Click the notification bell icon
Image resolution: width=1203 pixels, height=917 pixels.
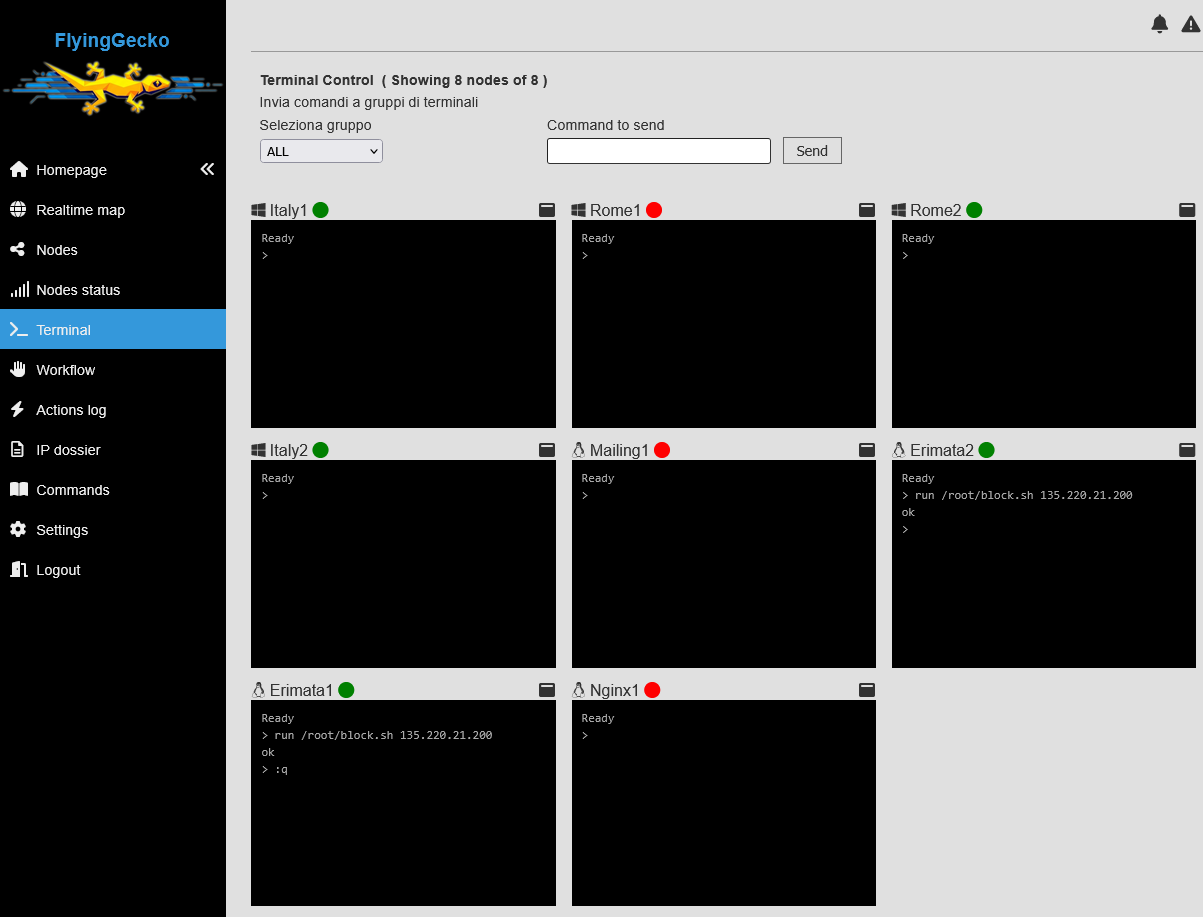[x=1159, y=24]
